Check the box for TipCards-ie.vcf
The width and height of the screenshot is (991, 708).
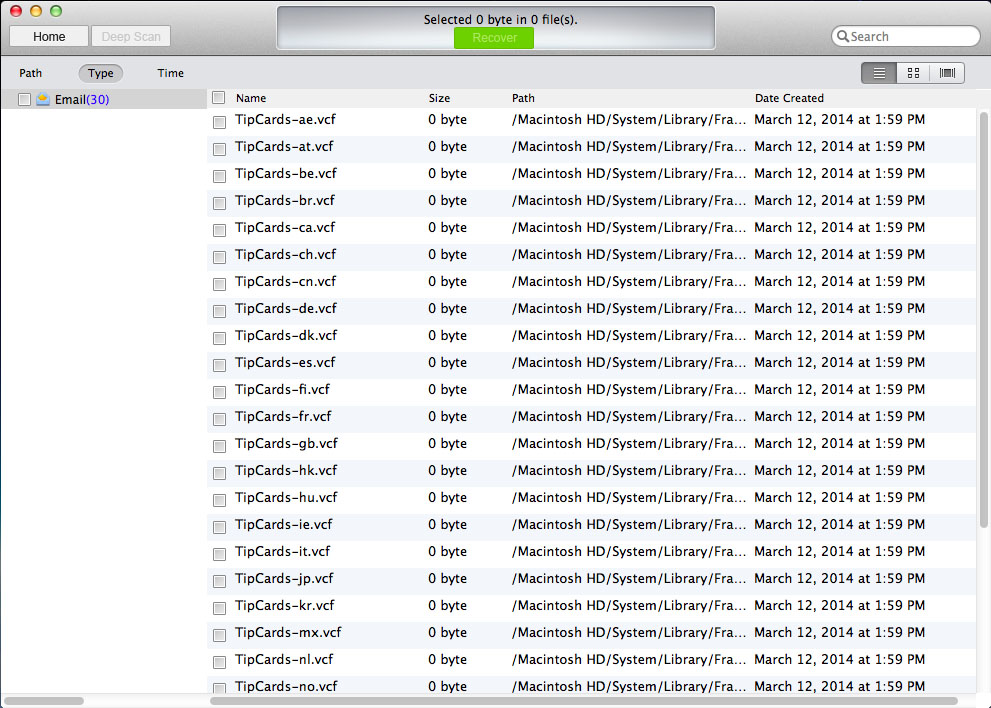[x=219, y=527]
